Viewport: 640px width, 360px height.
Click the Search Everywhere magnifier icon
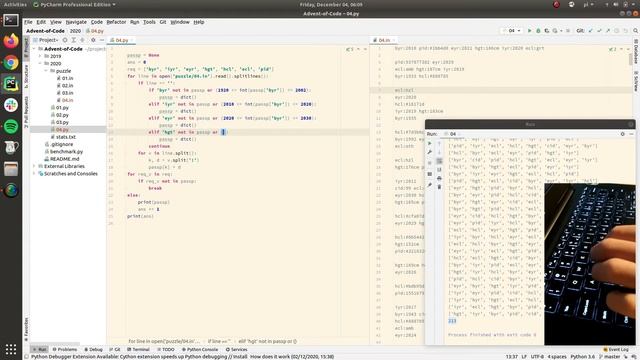pyautogui.click(x=636, y=31)
